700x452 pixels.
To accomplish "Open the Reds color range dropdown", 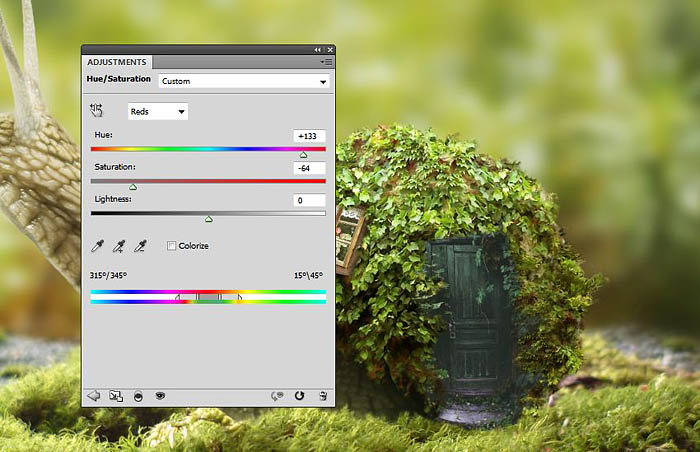I will click(x=158, y=112).
